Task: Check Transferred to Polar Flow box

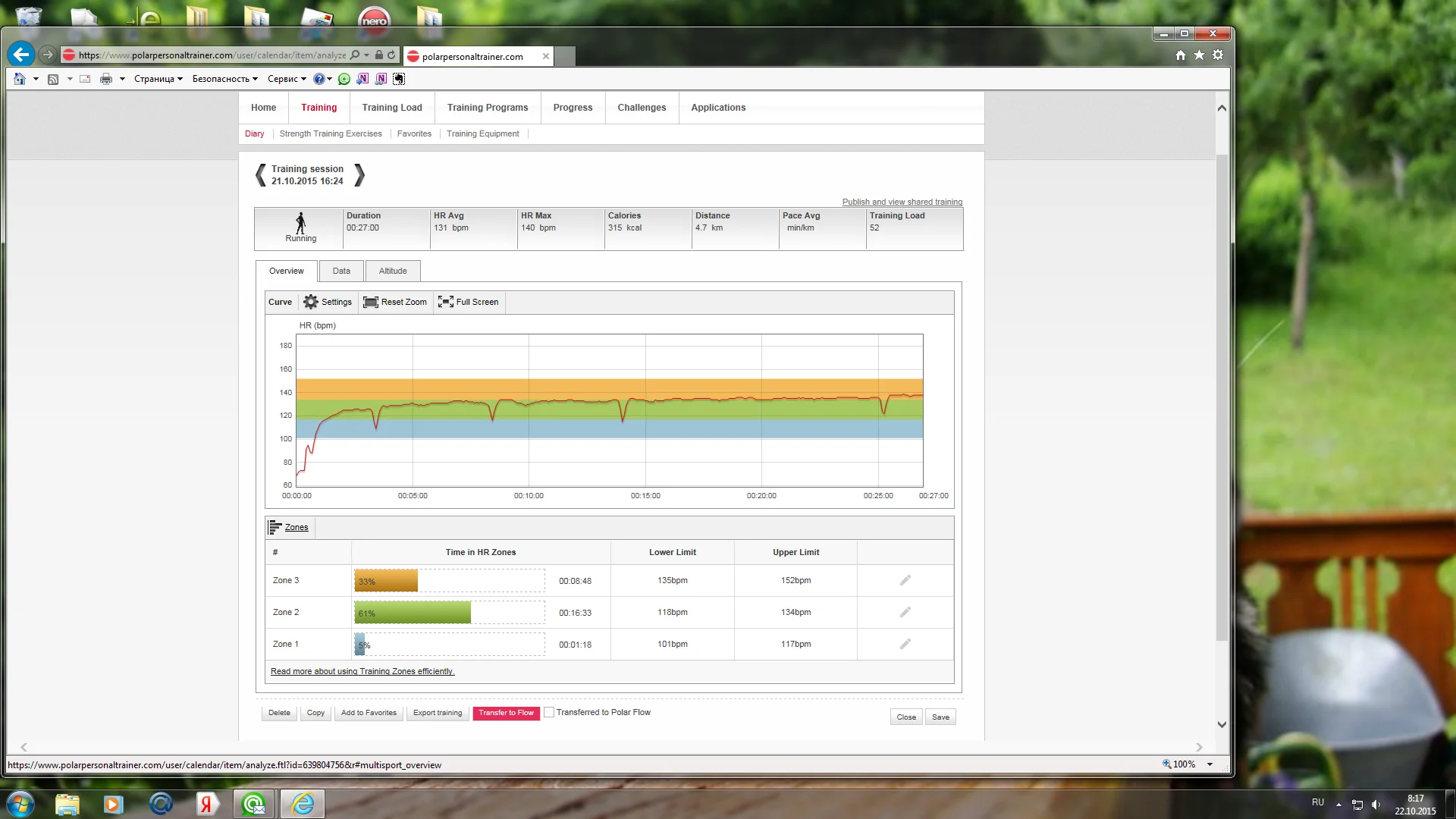Action: tap(549, 713)
